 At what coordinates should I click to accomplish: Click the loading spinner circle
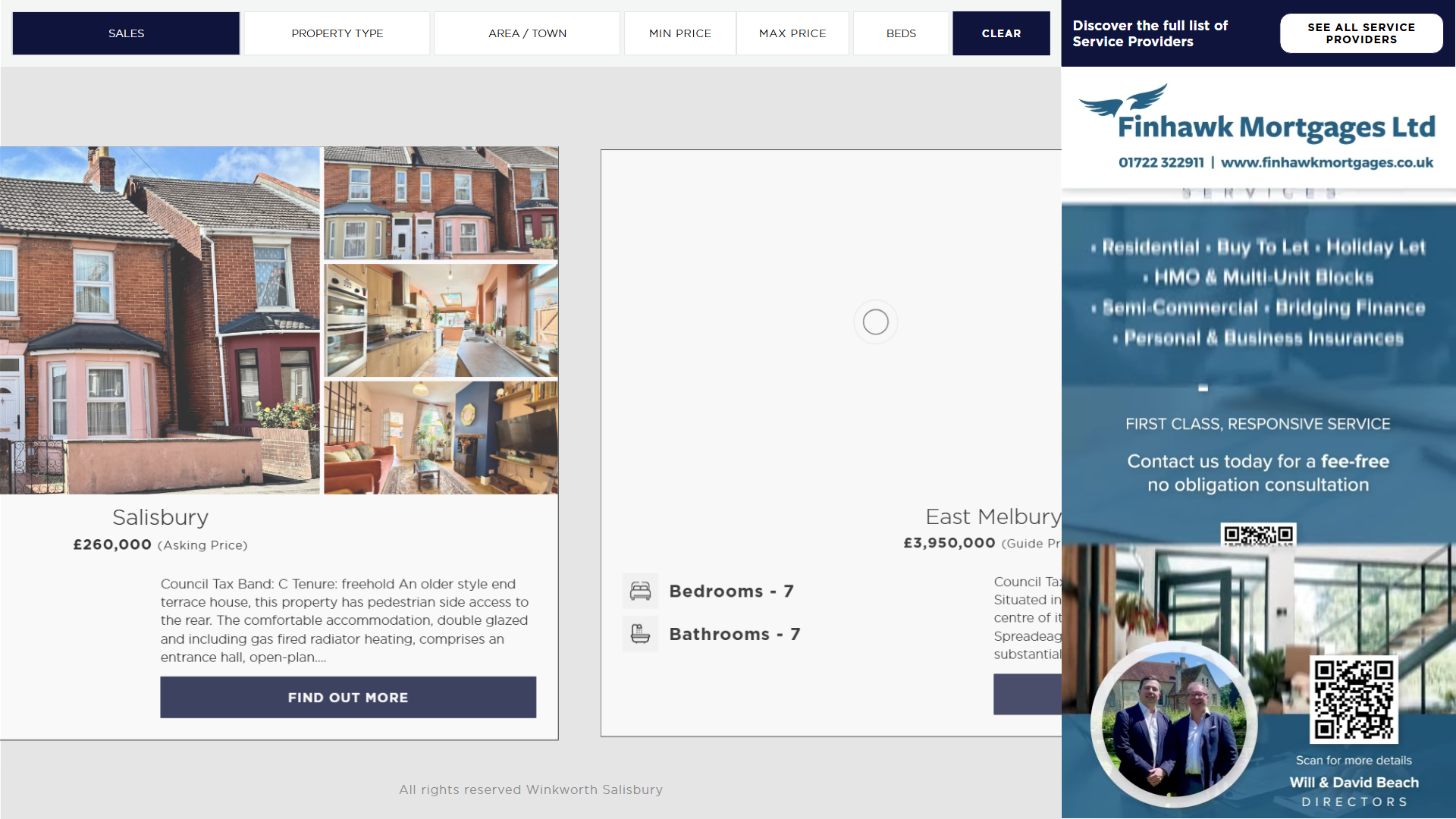tap(875, 322)
